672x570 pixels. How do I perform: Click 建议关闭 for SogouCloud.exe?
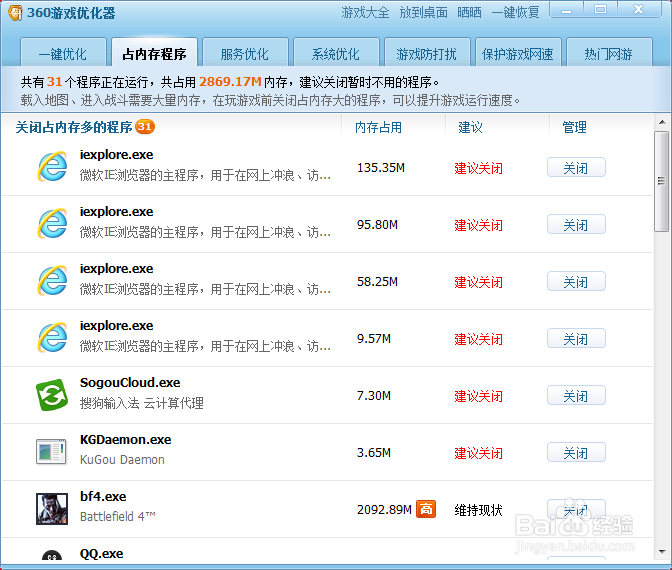point(478,396)
